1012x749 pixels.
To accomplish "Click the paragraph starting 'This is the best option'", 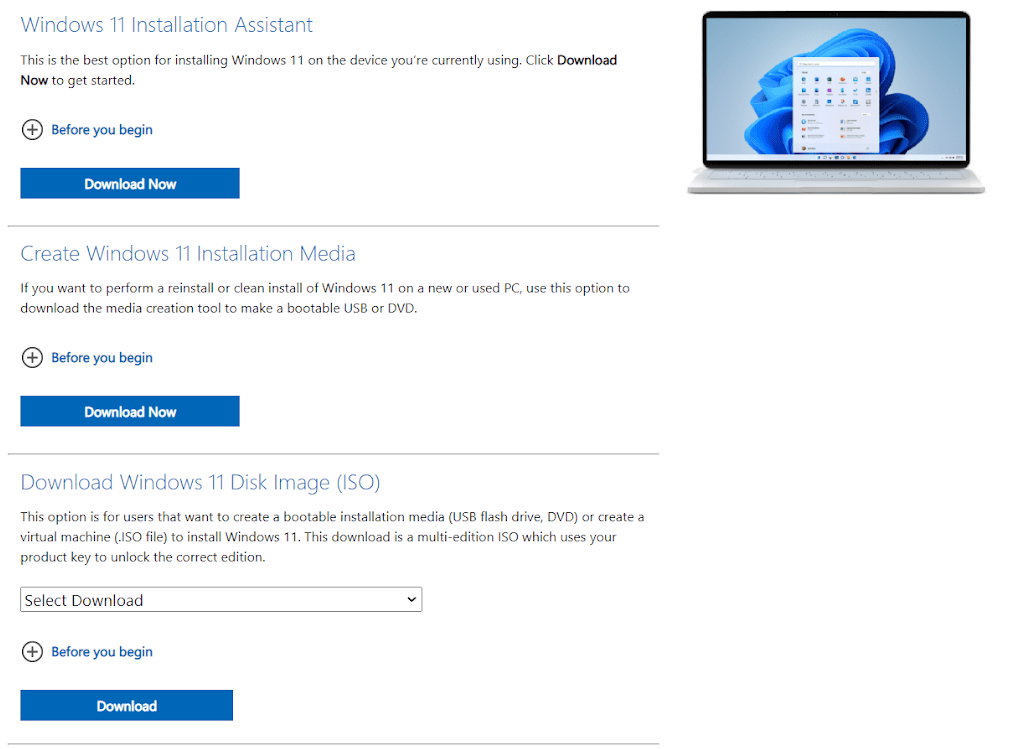I will coord(319,70).
